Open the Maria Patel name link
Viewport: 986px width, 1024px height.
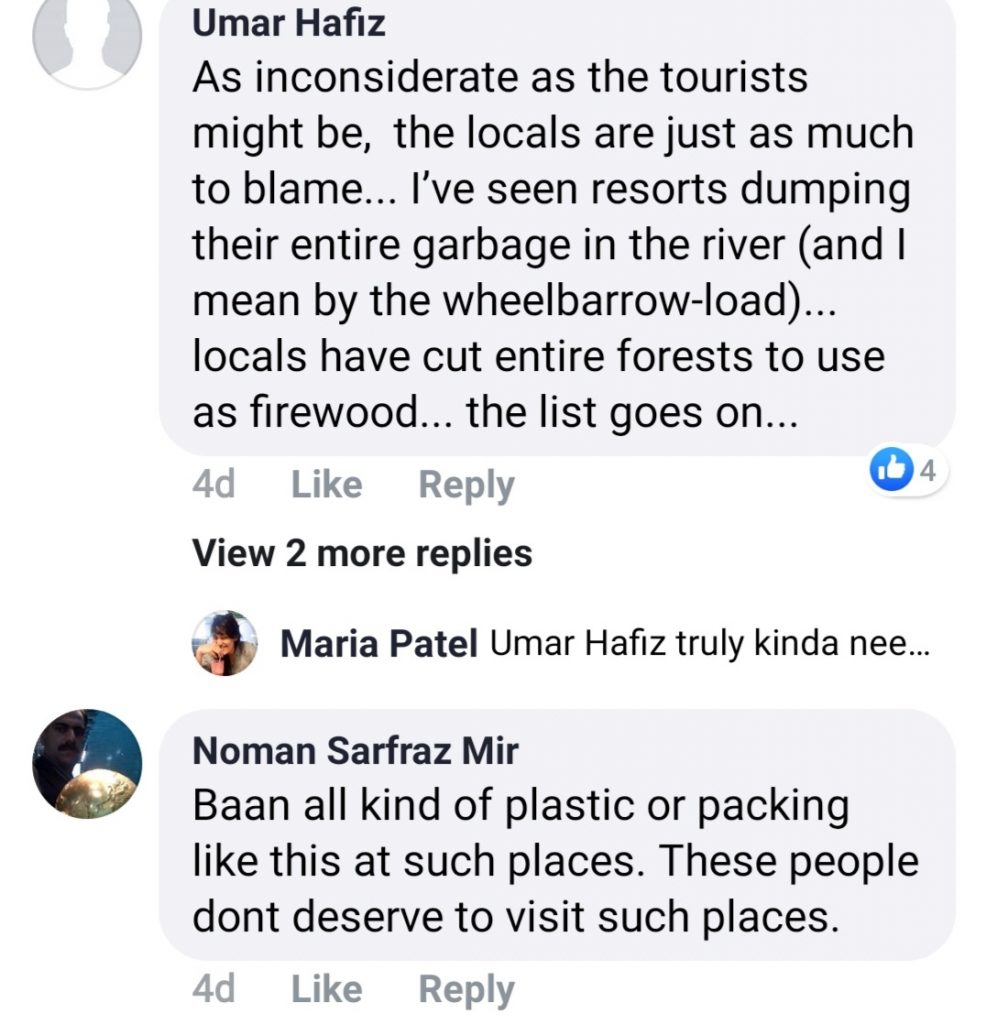tap(379, 645)
